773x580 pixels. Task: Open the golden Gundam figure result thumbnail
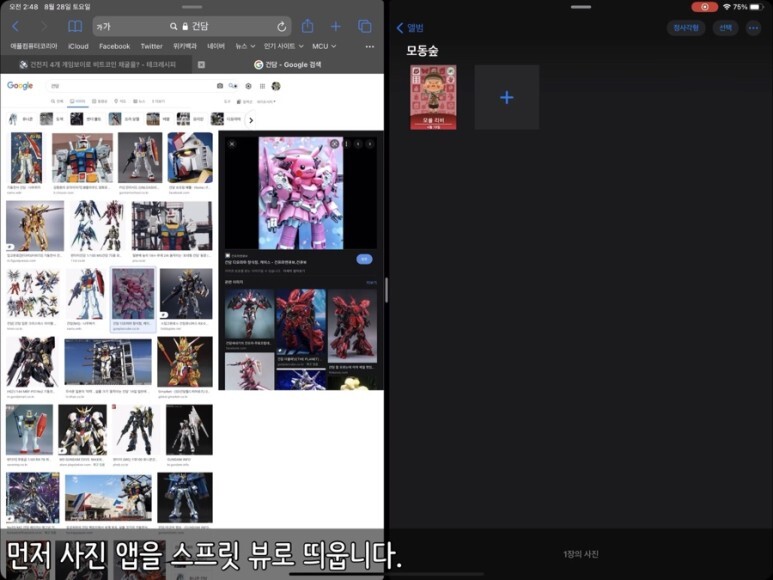[x=35, y=226]
